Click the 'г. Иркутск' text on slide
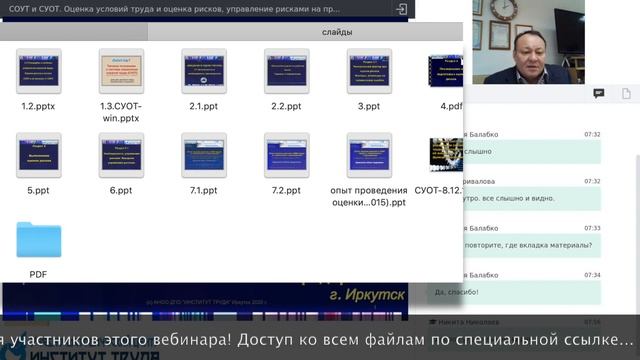 pyautogui.click(x=367, y=294)
